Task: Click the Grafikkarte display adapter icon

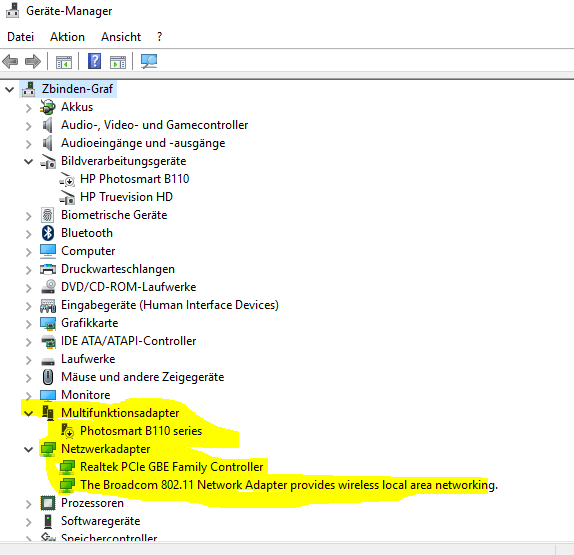Action: click(x=48, y=323)
